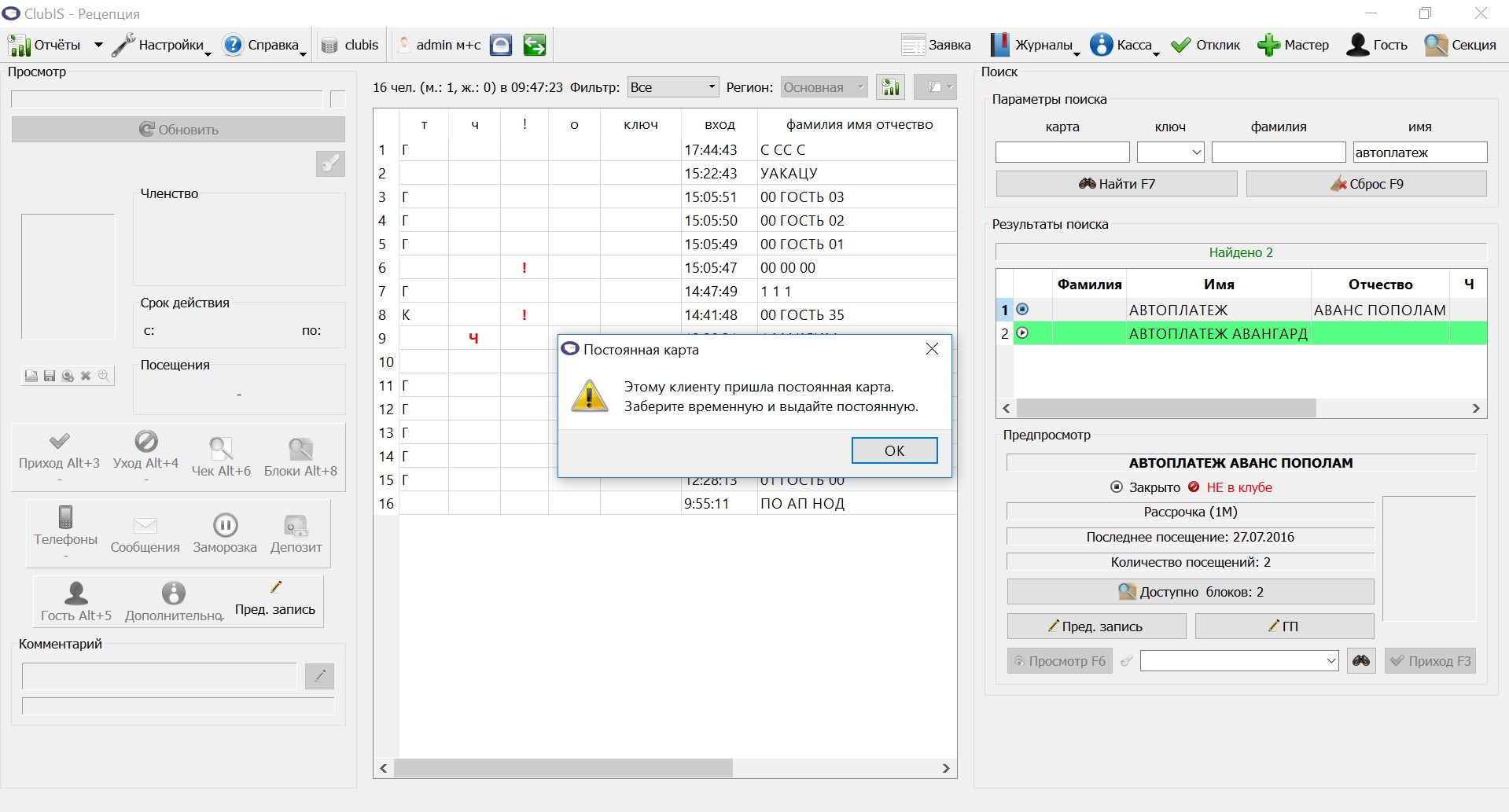Expand the combo box next to Просмотр F6
The image size is (1509, 812).
pyautogui.click(x=1239, y=661)
